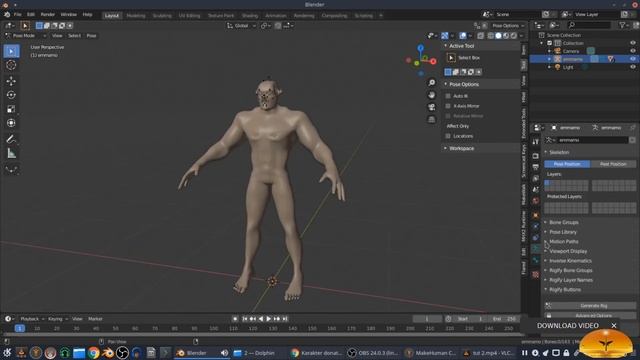Image resolution: width=640 pixels, height=360 pixels.
Task: Select the Select Box tool in left toolbar
Action: point(11,51)
